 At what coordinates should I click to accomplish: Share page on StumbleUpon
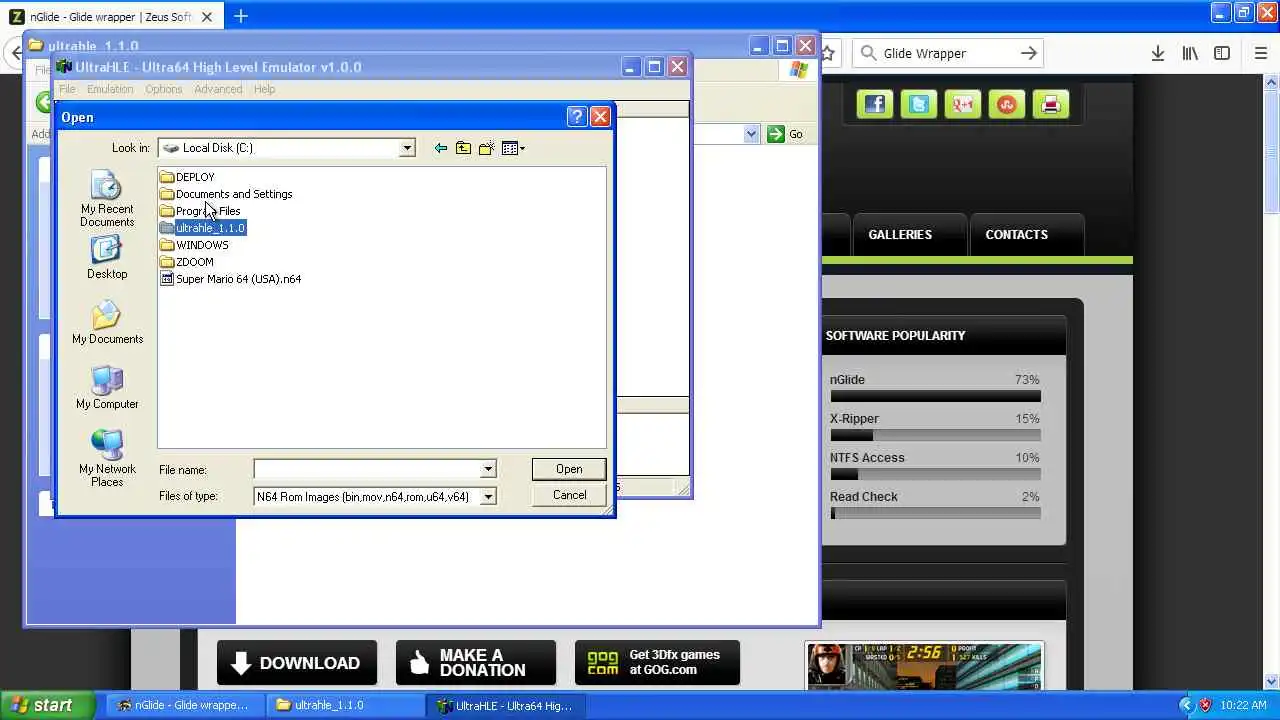pyautogui.click(x=1007, y=104)
